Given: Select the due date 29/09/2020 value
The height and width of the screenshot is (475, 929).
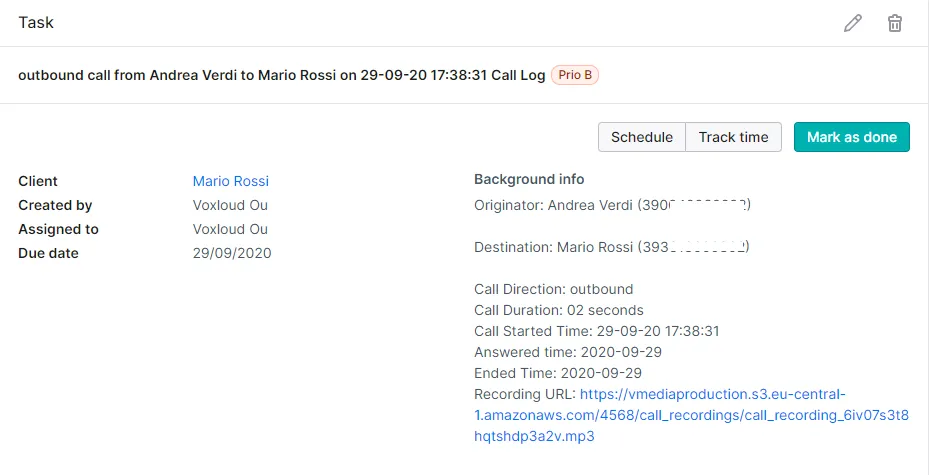Looking at the screenshot, I should [x=231, y=253].
